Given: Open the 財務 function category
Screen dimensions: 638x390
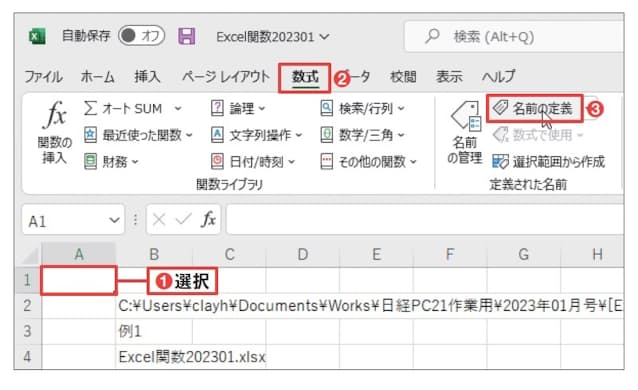Looking at the screenshot, I should (111, 162).
